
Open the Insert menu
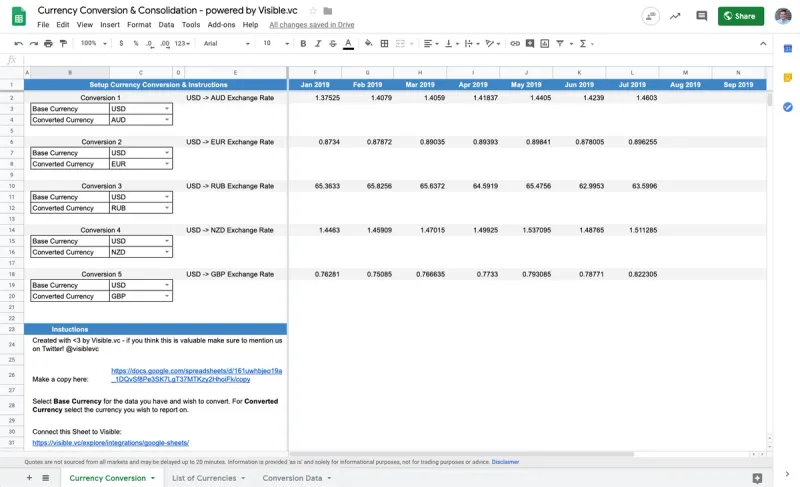pos(110,24)
